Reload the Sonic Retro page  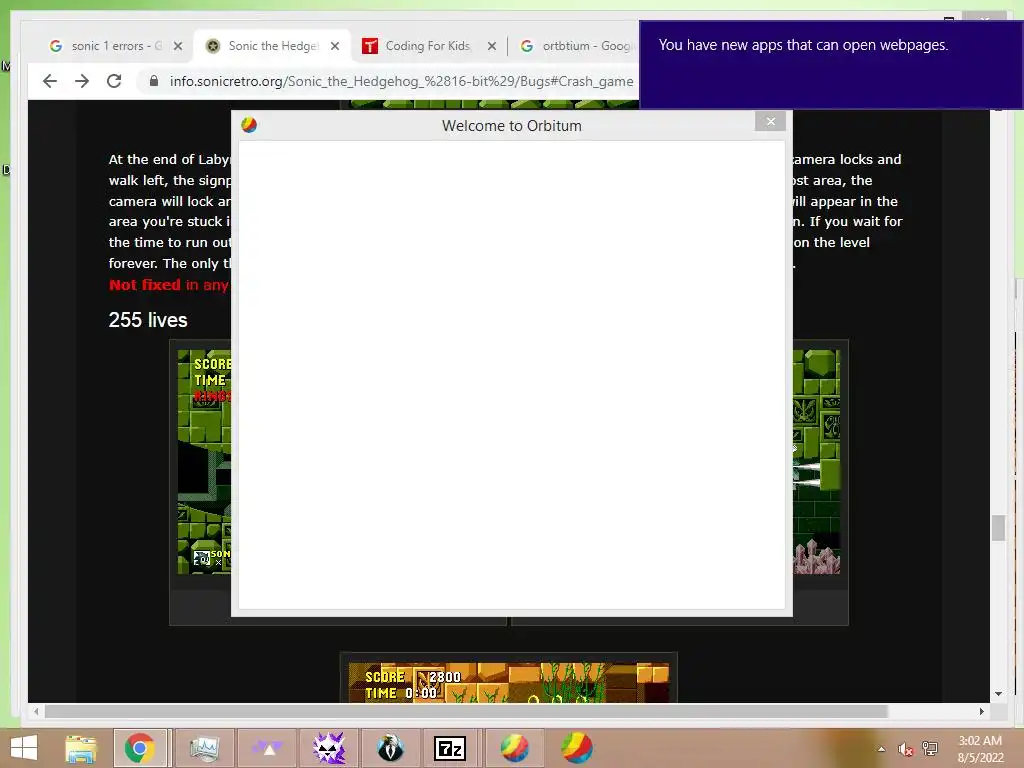pos(114,81)
